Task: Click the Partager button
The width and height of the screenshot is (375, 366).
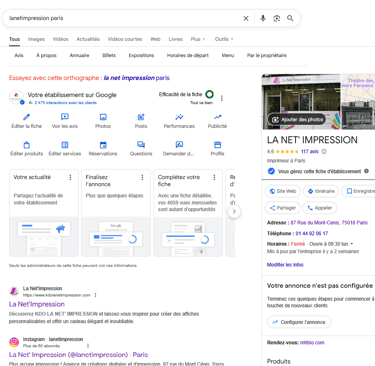Action: tap(283, 208)
